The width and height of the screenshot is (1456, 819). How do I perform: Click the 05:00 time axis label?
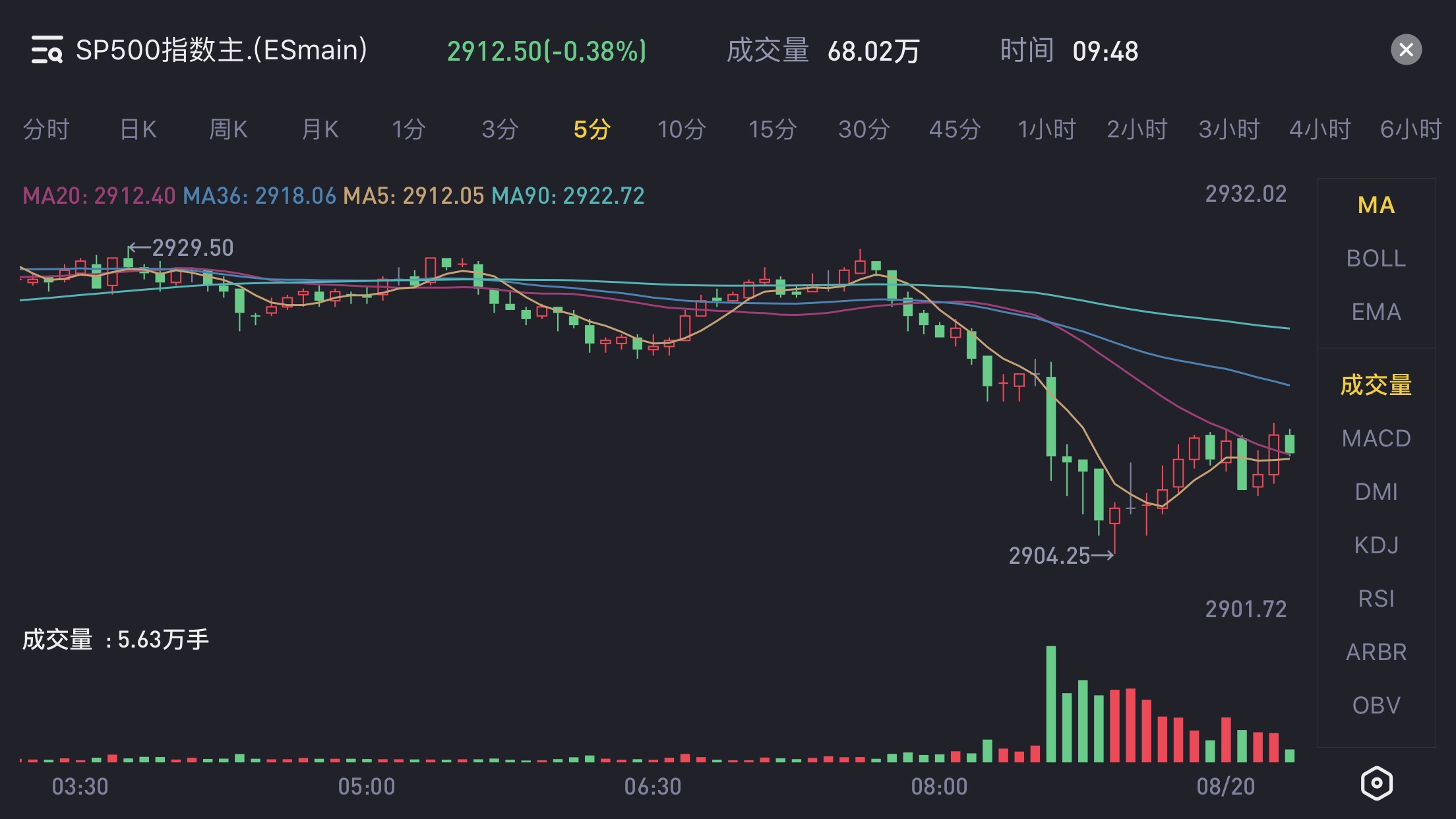(x=367, y=787)
